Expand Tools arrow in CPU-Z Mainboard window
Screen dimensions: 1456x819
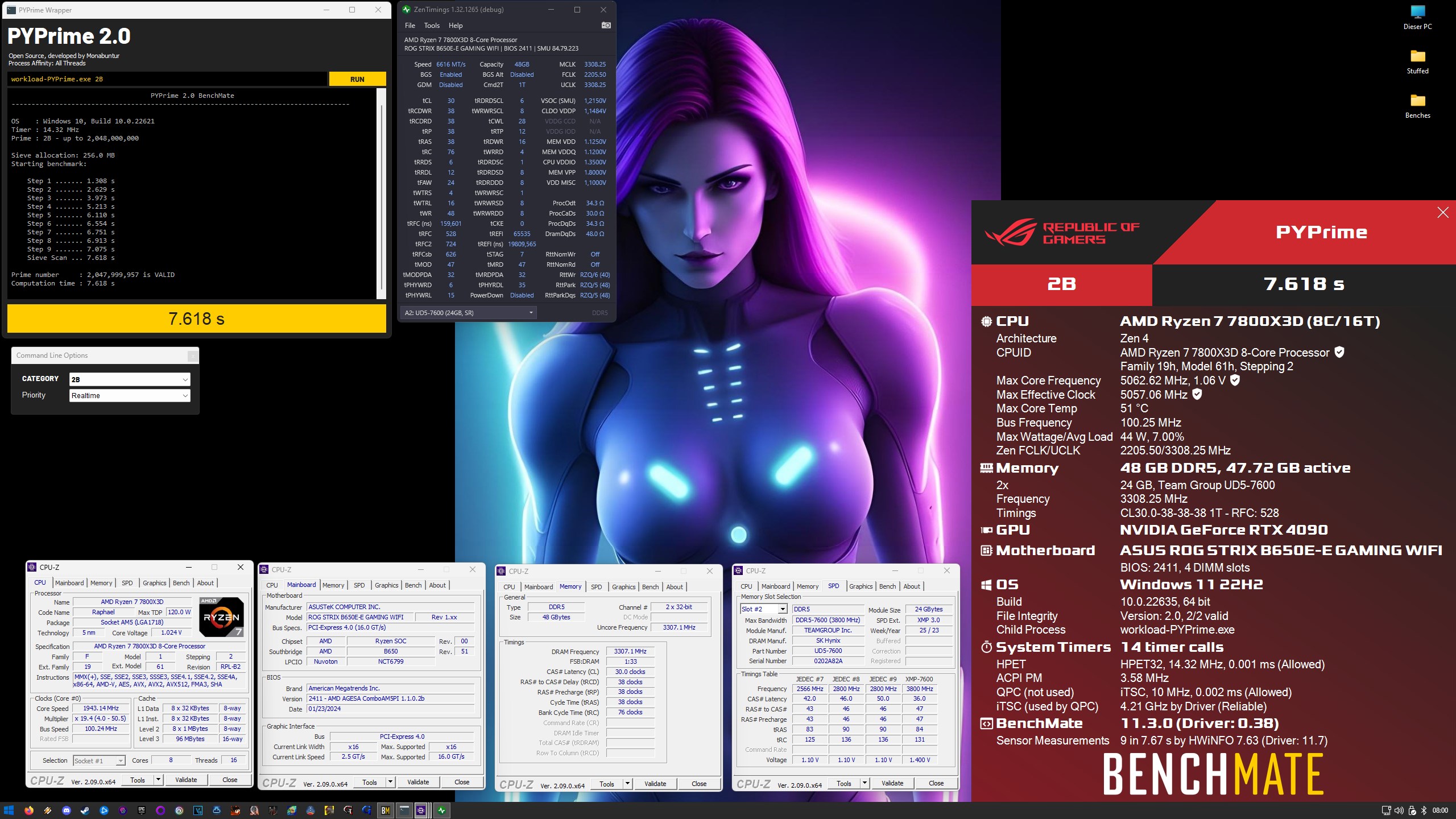pyautogui.click(x=391, y=782)
